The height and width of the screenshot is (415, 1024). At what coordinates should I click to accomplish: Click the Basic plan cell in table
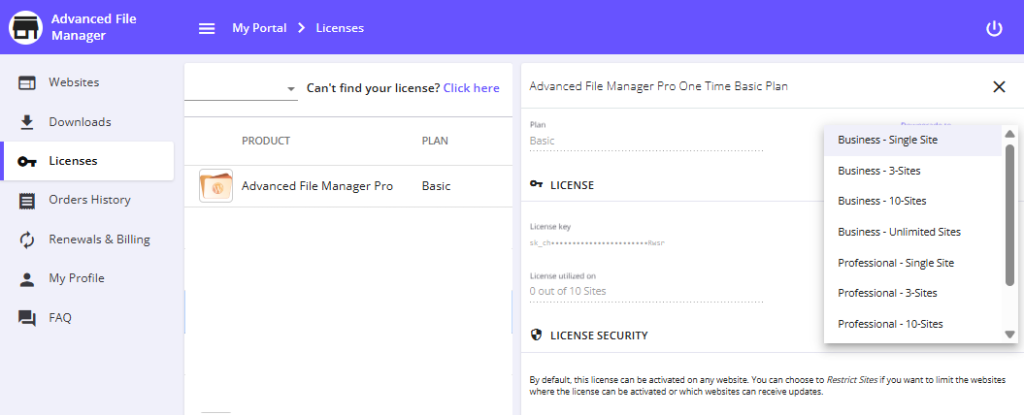(436, 186)
